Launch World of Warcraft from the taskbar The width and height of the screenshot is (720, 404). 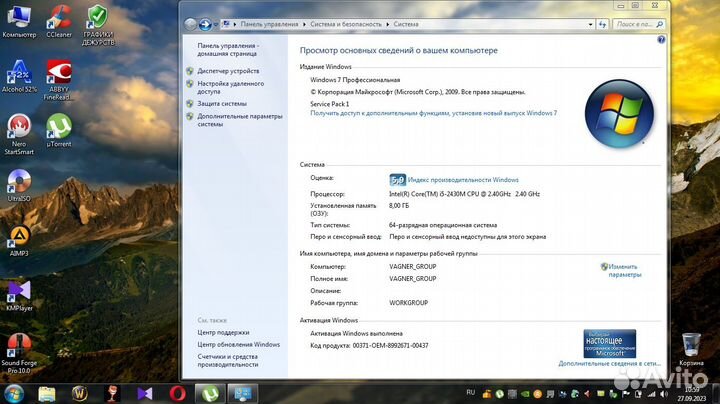click(79, 394)
